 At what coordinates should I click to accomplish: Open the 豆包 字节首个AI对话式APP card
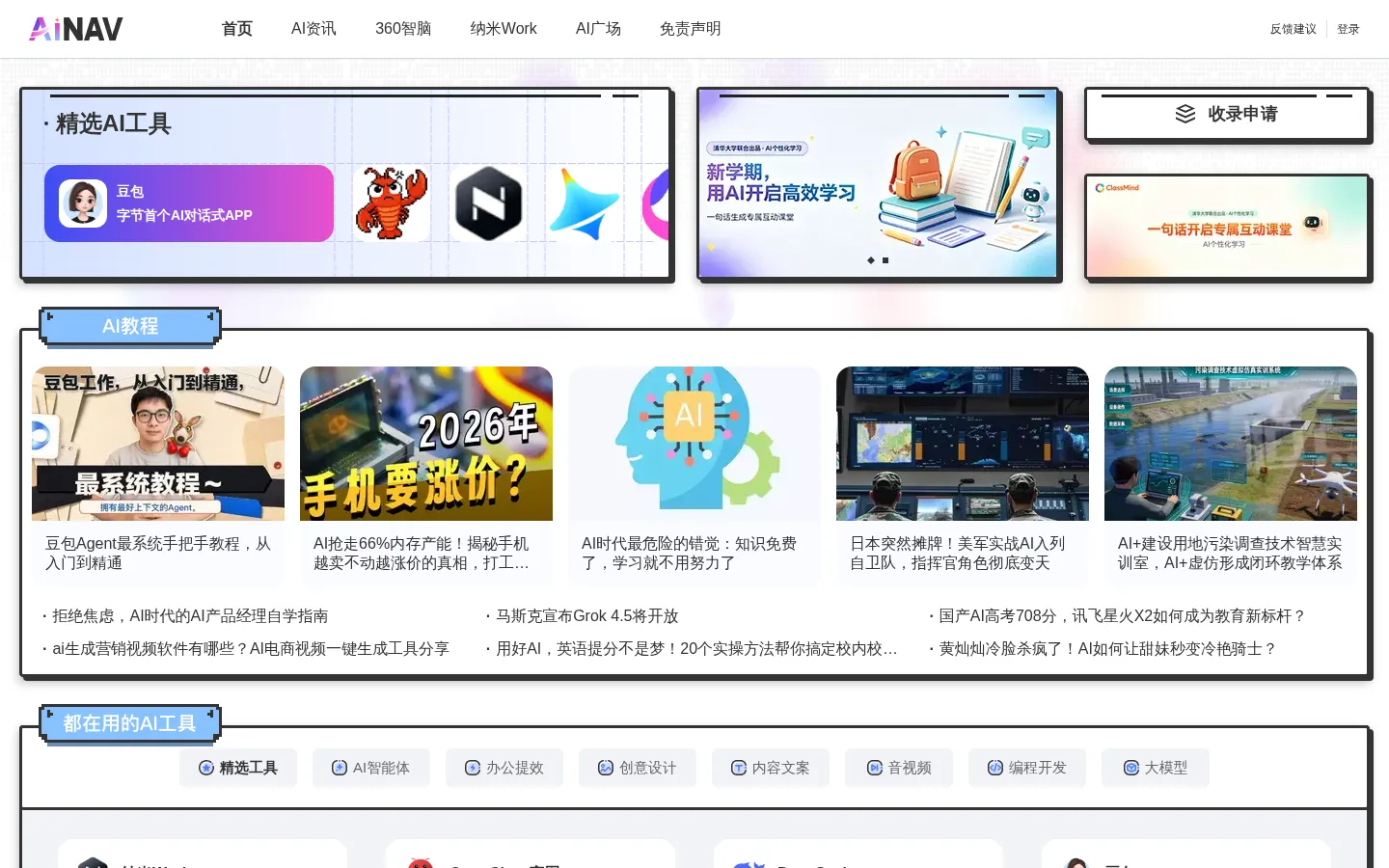coord(189,203)
